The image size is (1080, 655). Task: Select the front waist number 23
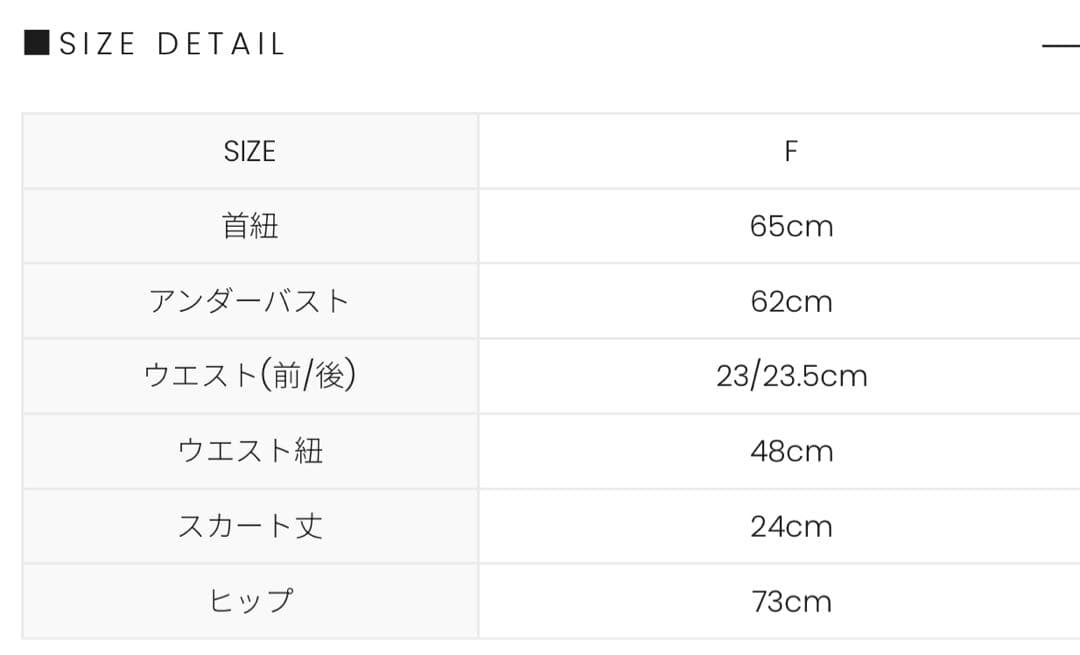tap(732, 376)
